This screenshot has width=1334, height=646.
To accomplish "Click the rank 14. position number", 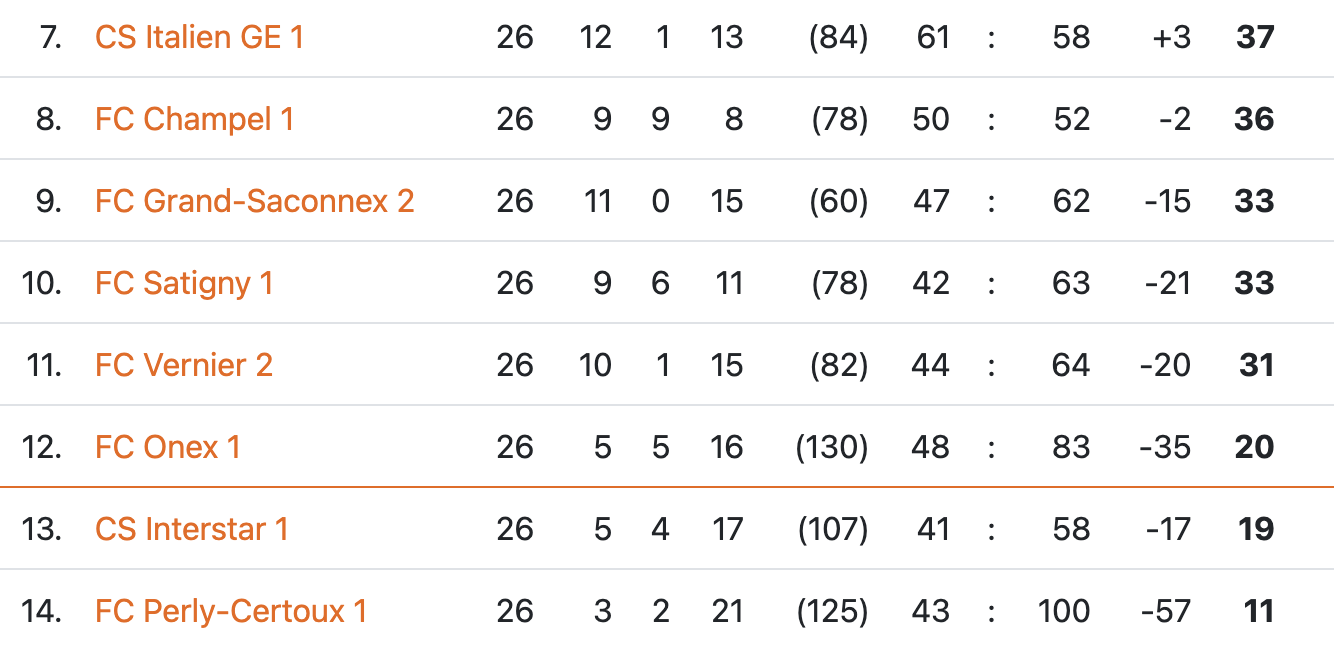I will click(41, 611).
